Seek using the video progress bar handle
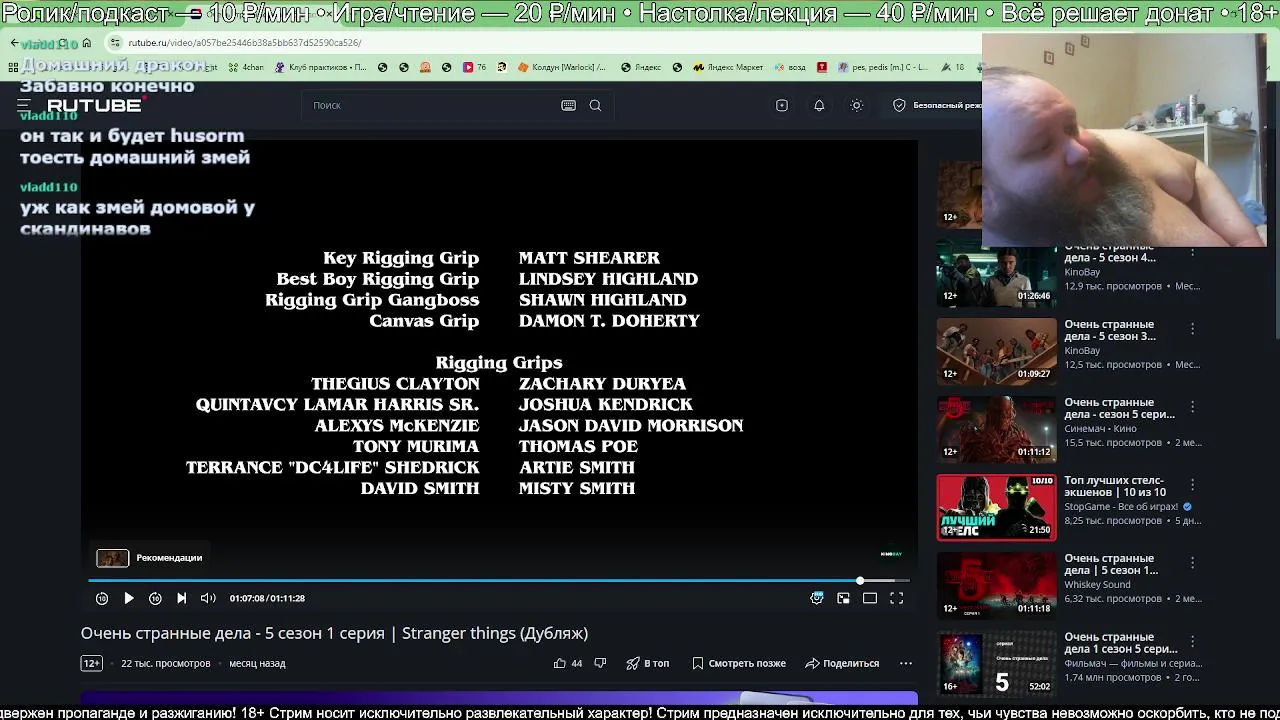1280x720 pixels. click(860, 580)
